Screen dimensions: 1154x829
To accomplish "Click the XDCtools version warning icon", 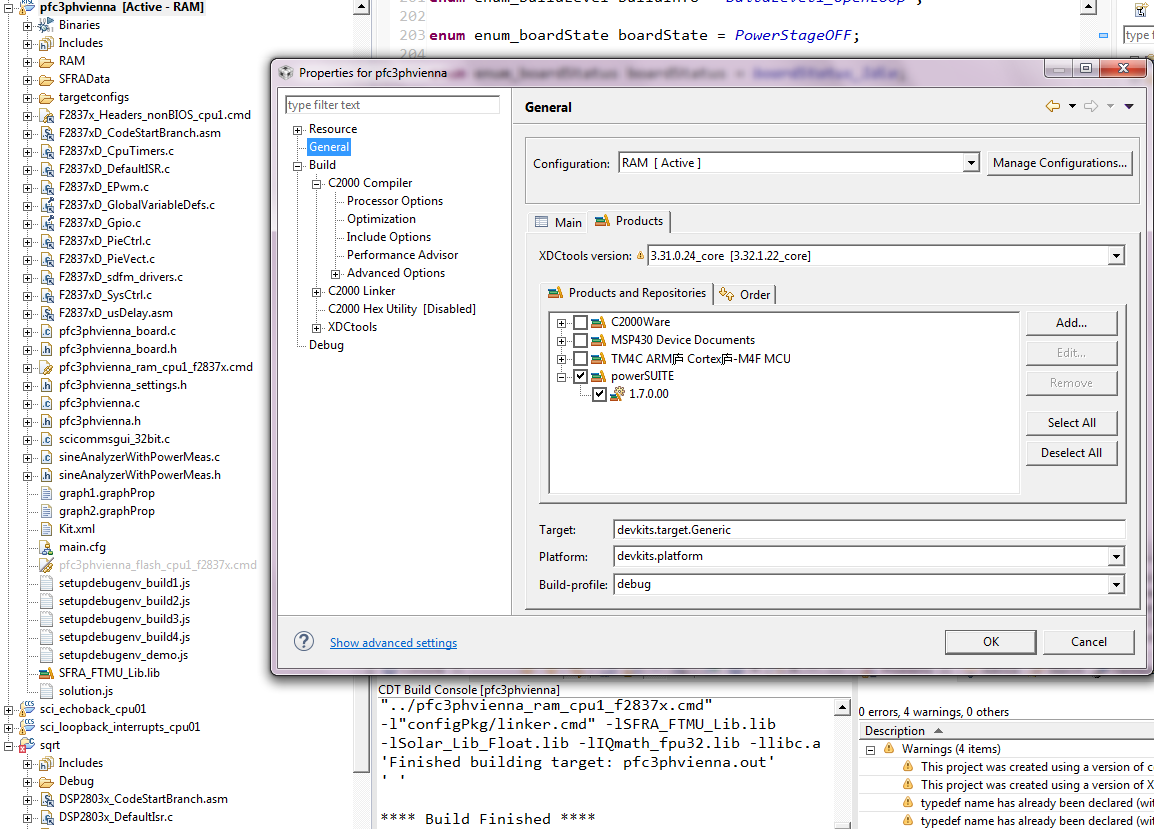I will coord(640,256).
